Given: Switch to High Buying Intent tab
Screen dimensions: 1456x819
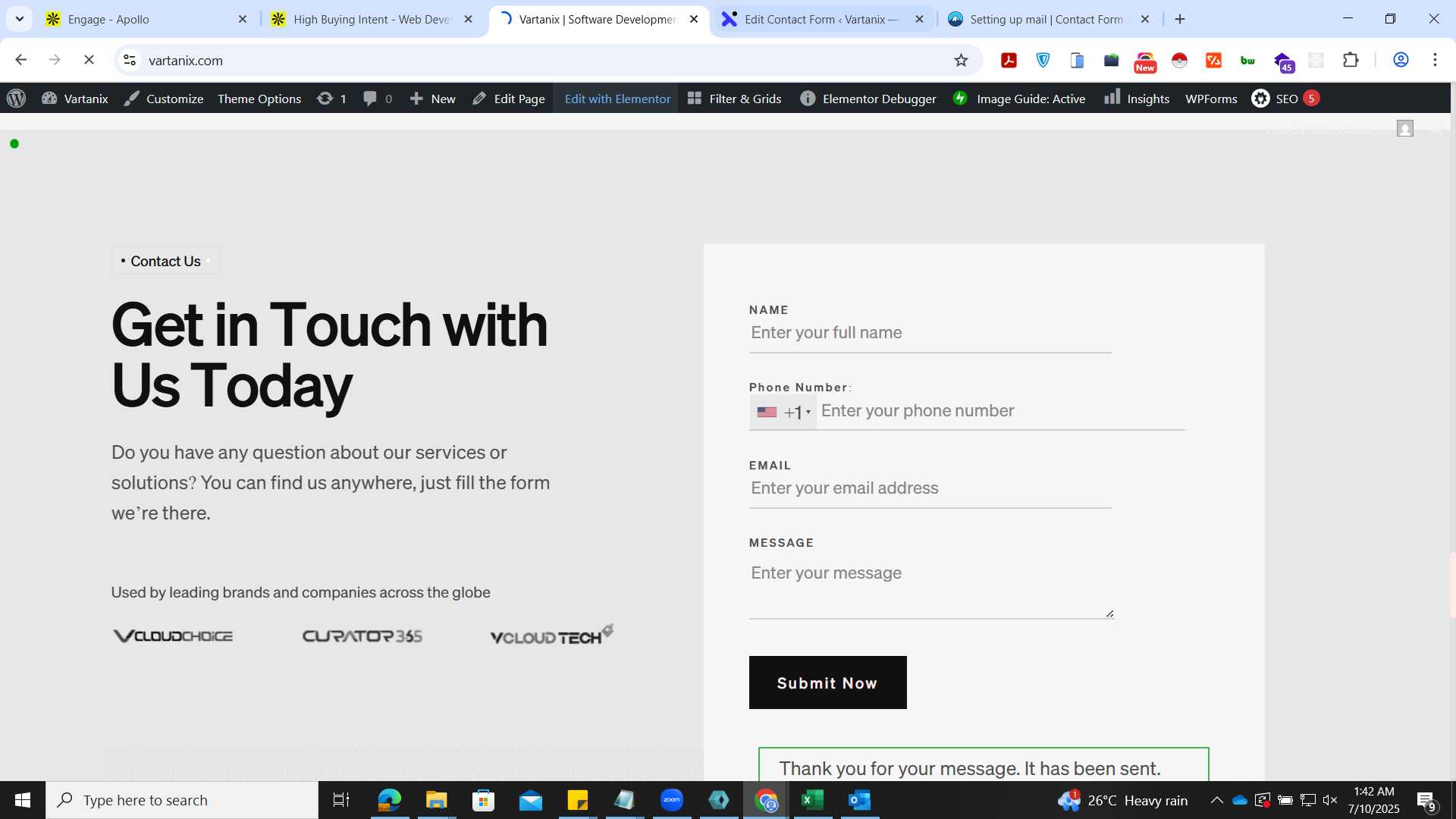Looking at the screenshot, I should pyautogui.click(x=372, y=19).
